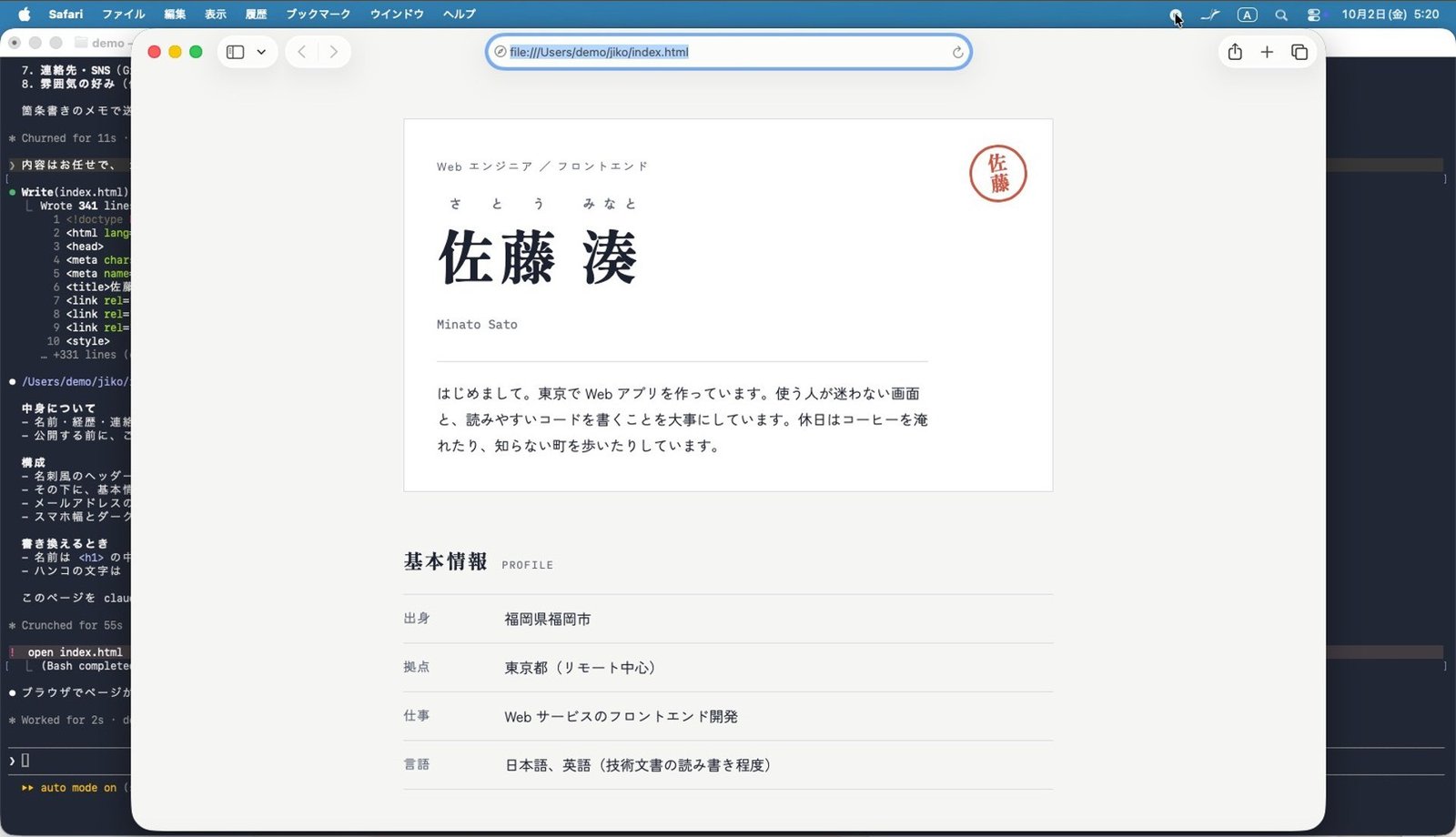Open the sidebar tab group dropdown chevron
The width and height of the screenshot is (1456, 837).
click(261, 52)
